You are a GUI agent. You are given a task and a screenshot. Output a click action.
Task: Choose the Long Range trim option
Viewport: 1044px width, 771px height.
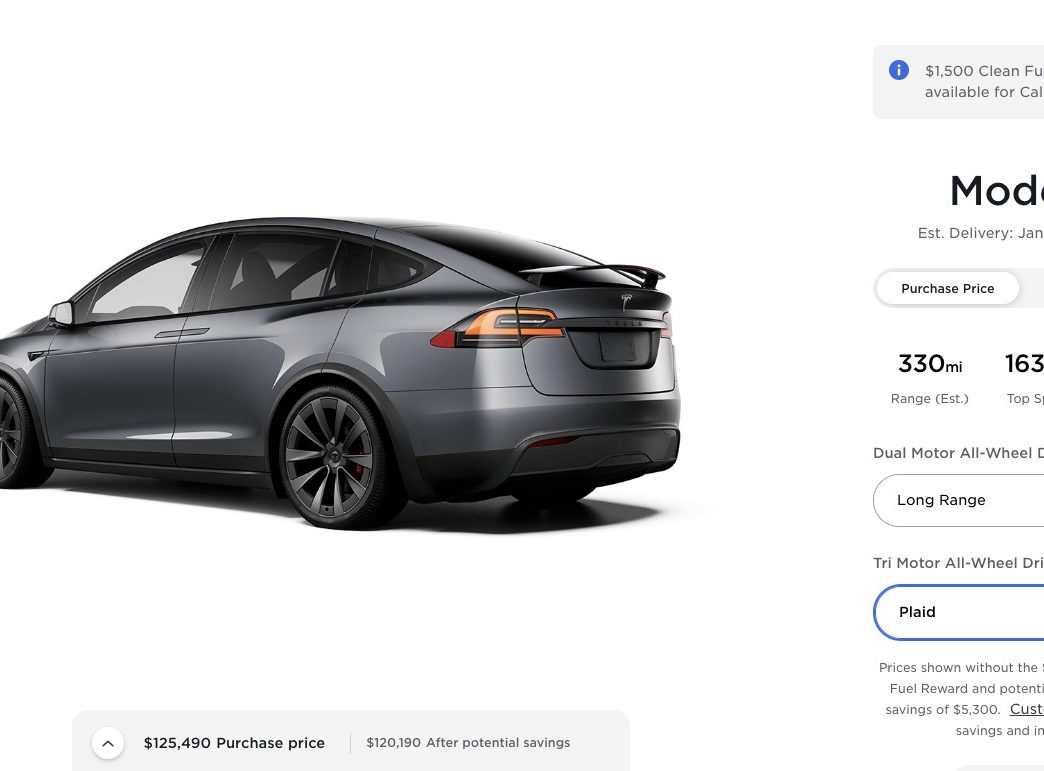959,500
